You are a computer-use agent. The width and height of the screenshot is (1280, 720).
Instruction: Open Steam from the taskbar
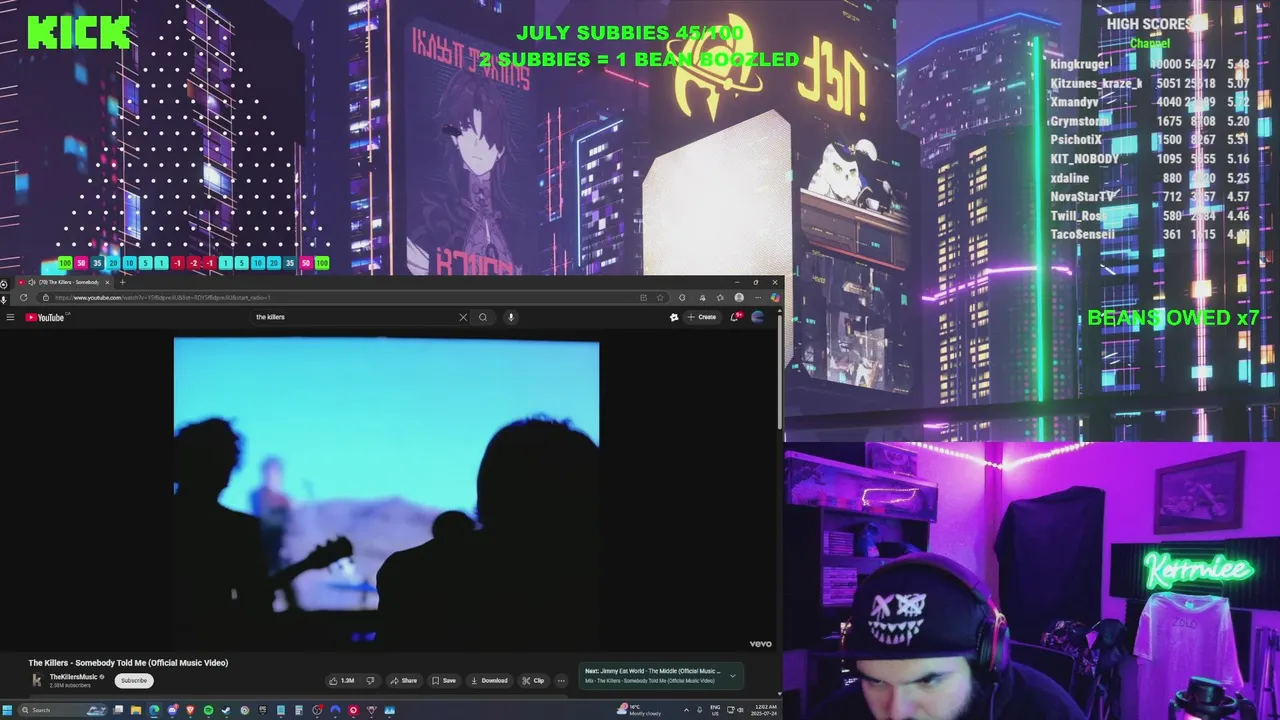click(x=226, y=710)
